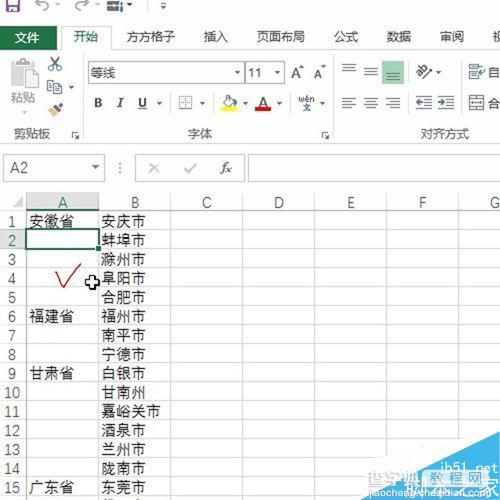
Task: Center text horizontally
Action: [371, 103]
